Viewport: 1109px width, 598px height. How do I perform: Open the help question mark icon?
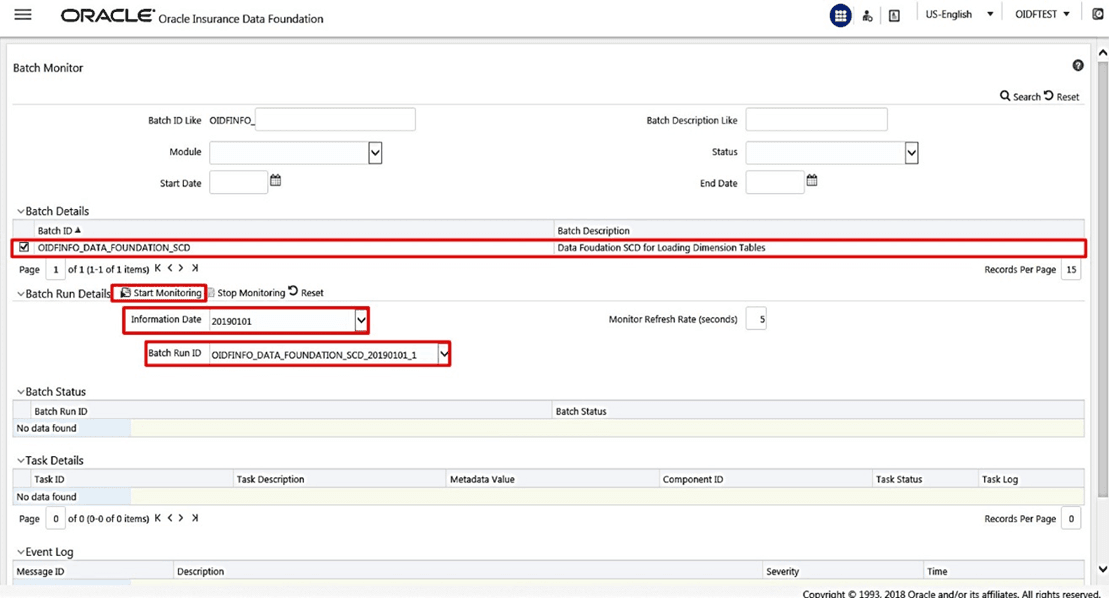pyautogui.click(x=1078, y=65)
